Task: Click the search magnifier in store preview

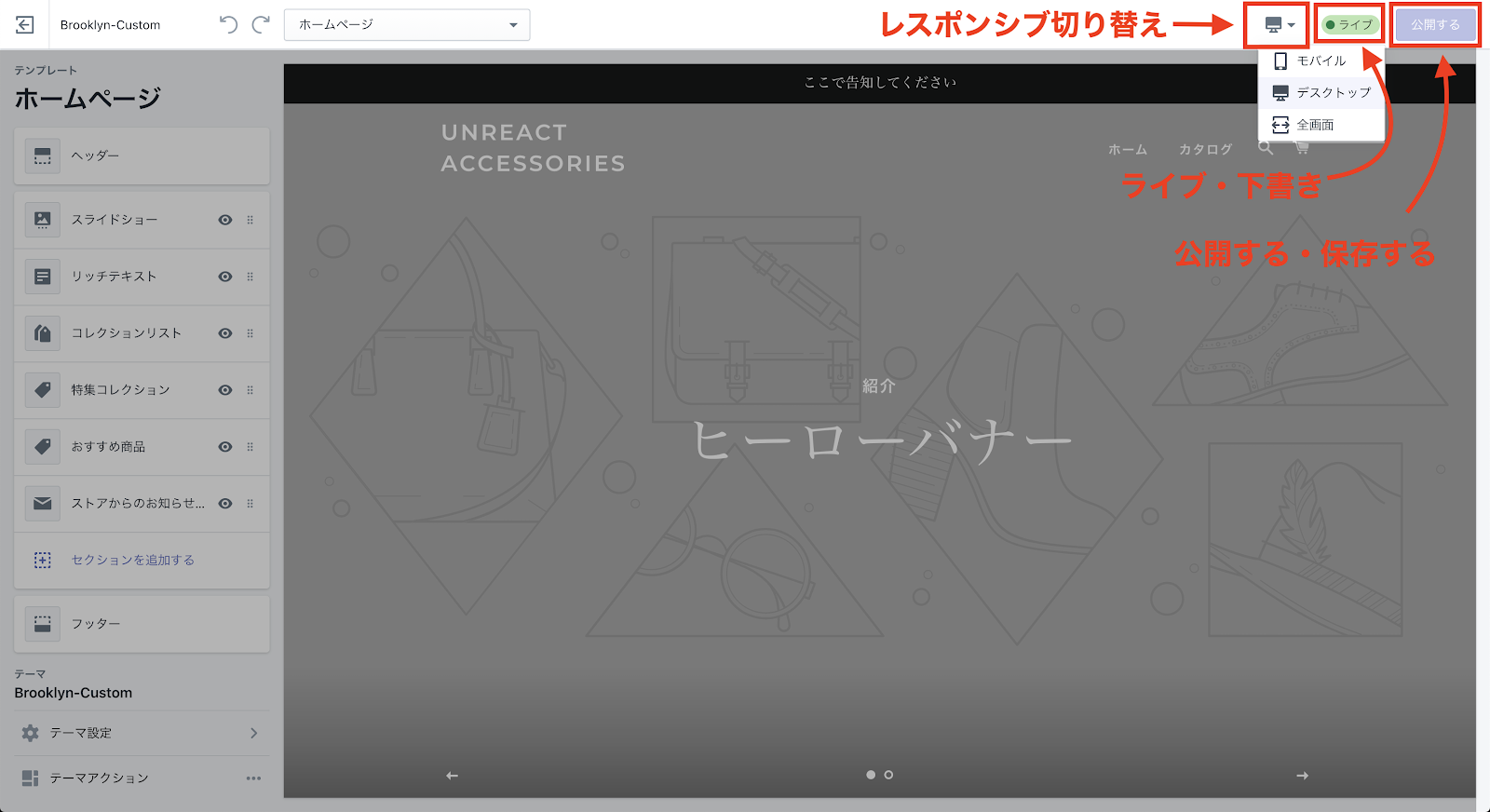Action: (x=1266, y=147)
